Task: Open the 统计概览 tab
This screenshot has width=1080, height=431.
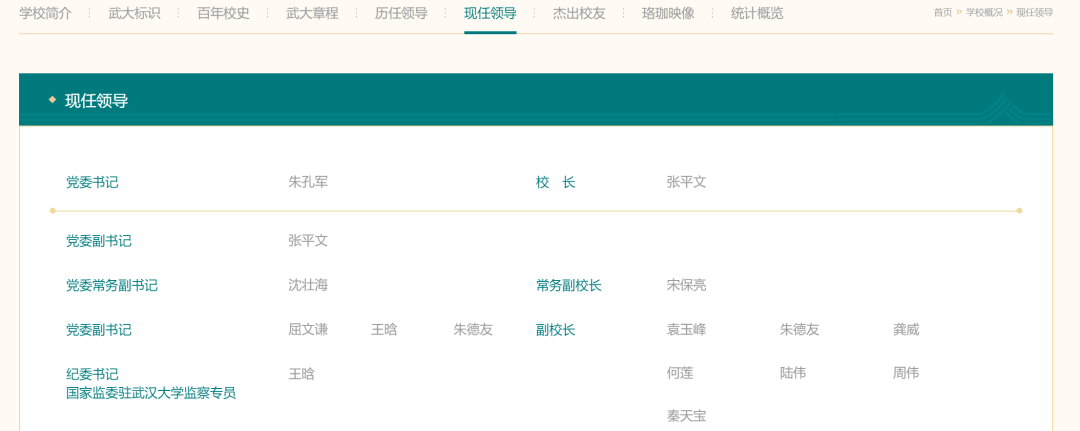Action: pos(756,13)
